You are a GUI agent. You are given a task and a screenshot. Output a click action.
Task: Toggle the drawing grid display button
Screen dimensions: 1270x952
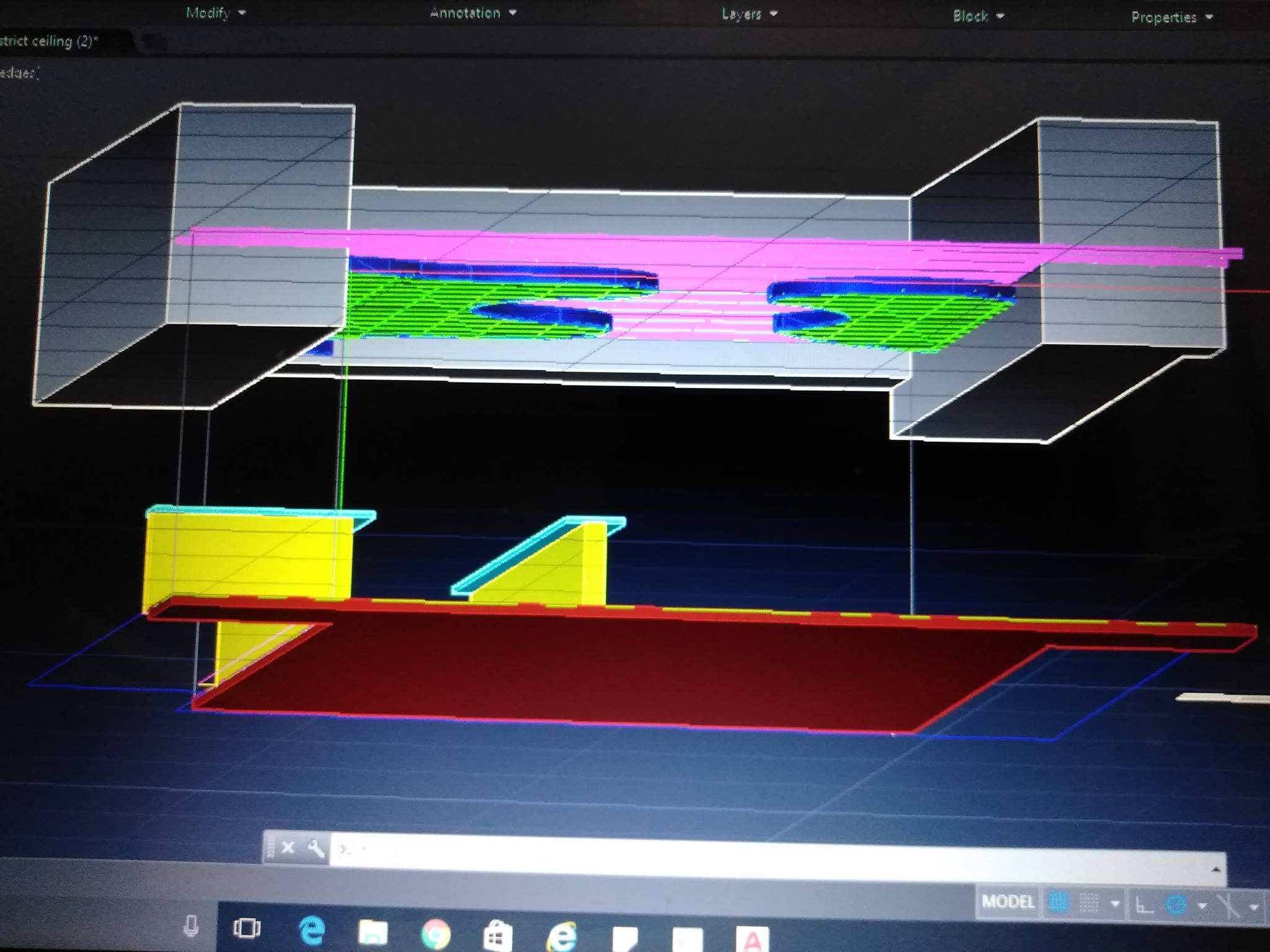click(1059, 902)
